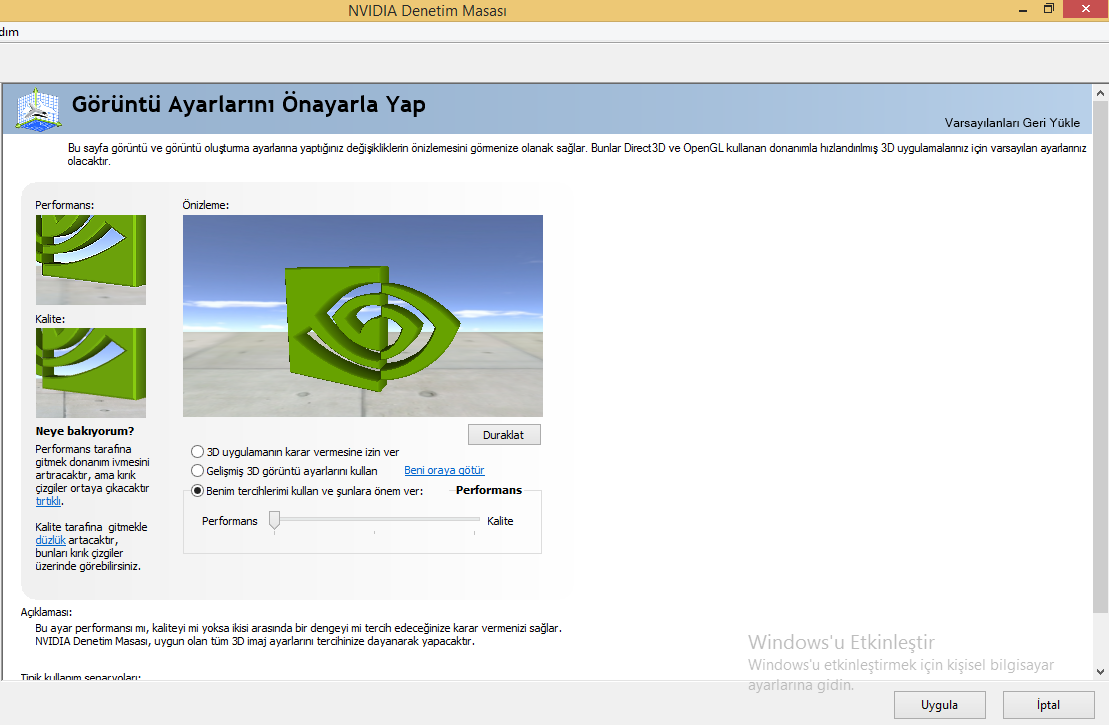
Task: Click the vertical scrollbar thumb
Action: point(1101,357)
